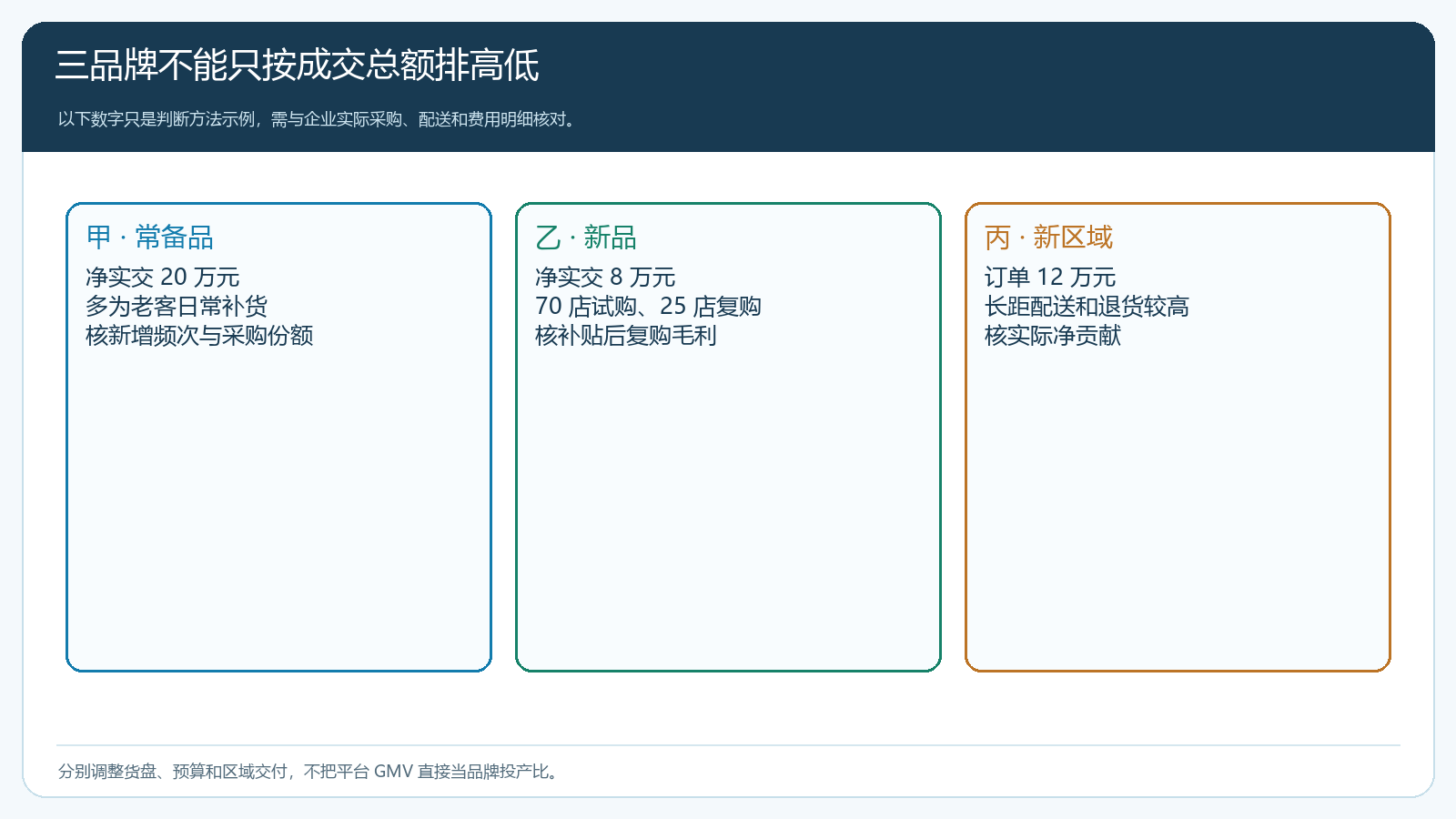Click empty area inside the orange-bordered card
The image size is (1456, 819).
1178,510
